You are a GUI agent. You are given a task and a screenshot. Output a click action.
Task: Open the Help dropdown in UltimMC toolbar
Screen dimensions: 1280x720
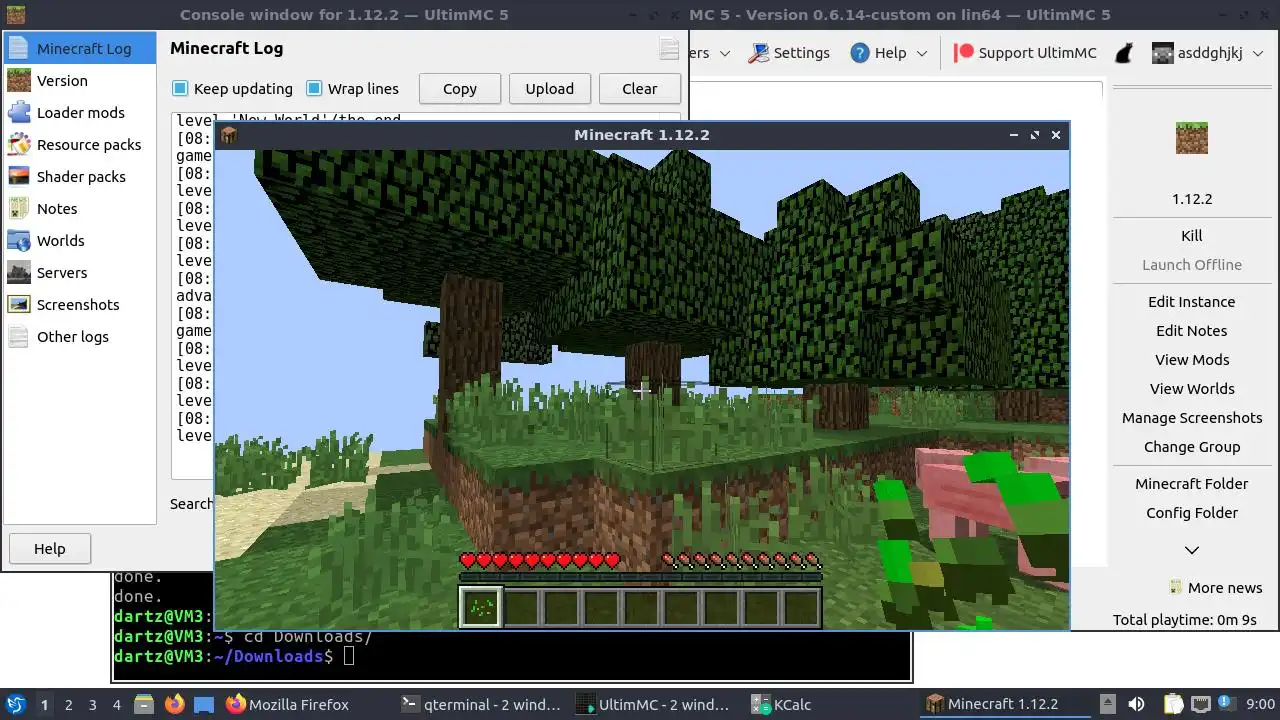point(889,53)
